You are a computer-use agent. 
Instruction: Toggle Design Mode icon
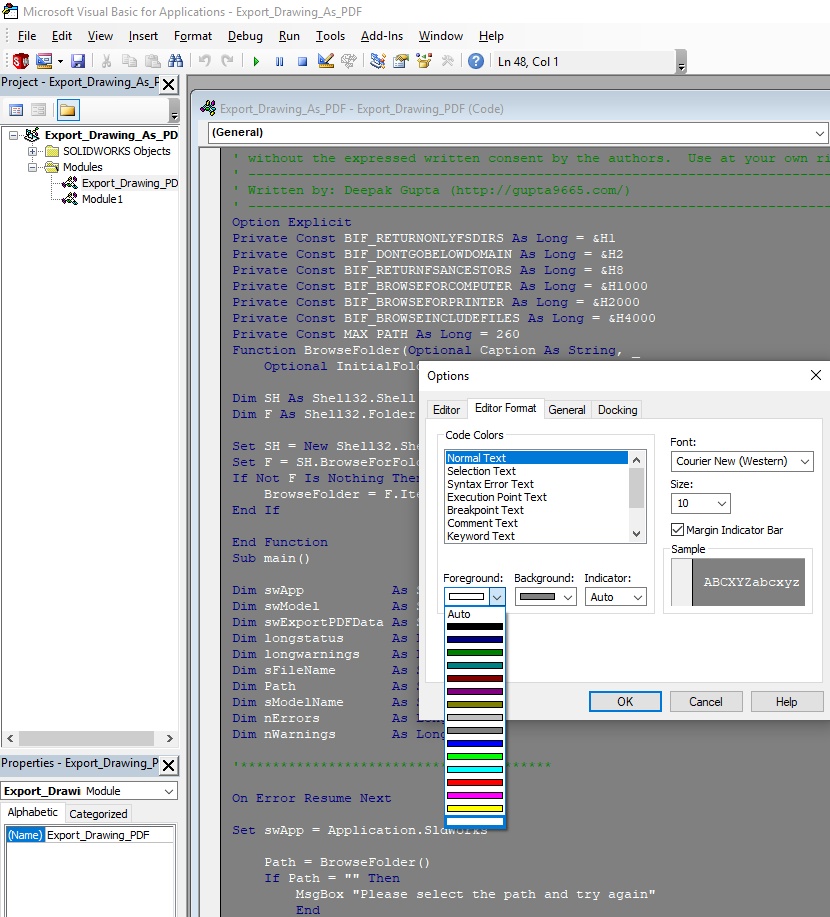point(326,61)
